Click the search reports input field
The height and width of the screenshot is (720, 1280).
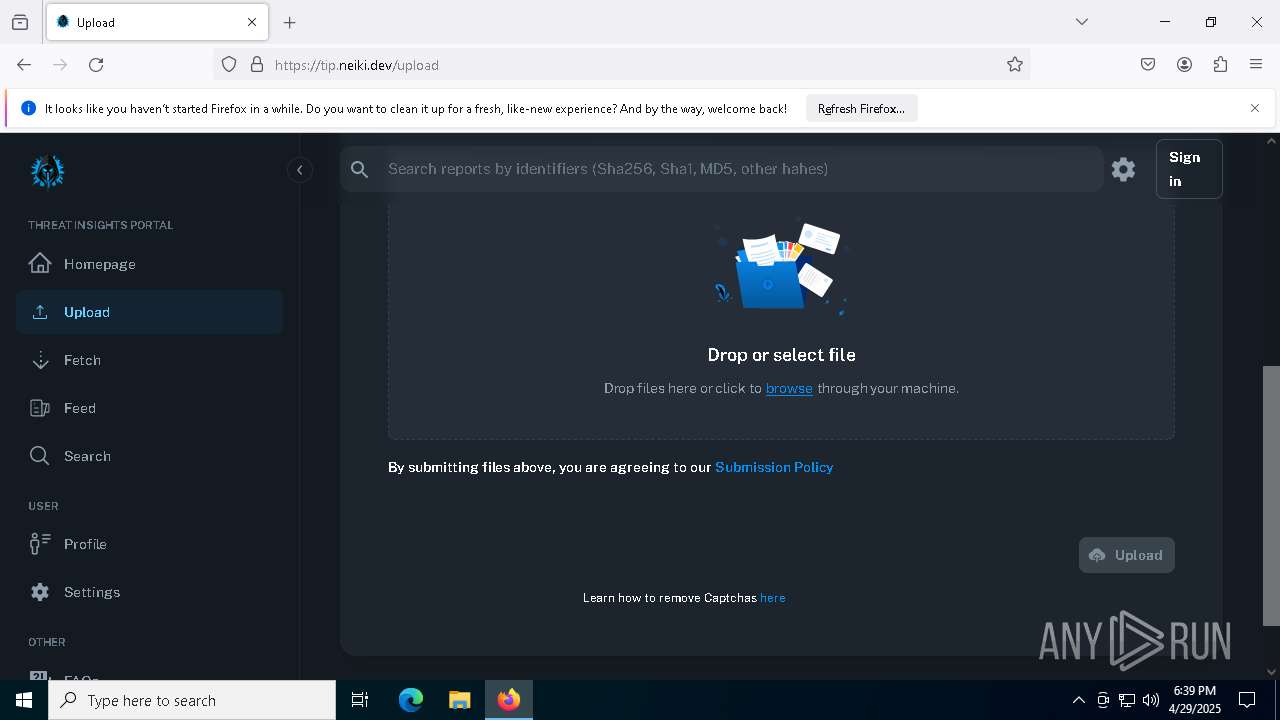point(740,169)
